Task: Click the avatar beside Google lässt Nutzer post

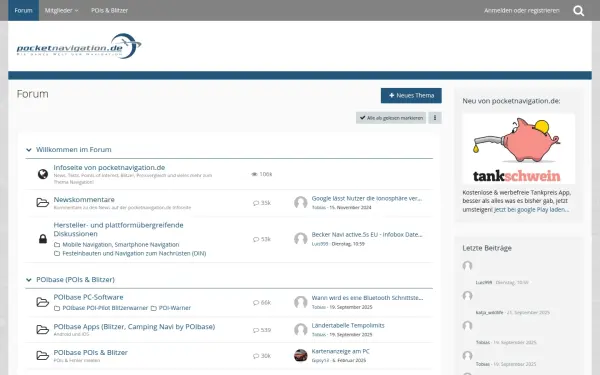Action: (301, 202)
